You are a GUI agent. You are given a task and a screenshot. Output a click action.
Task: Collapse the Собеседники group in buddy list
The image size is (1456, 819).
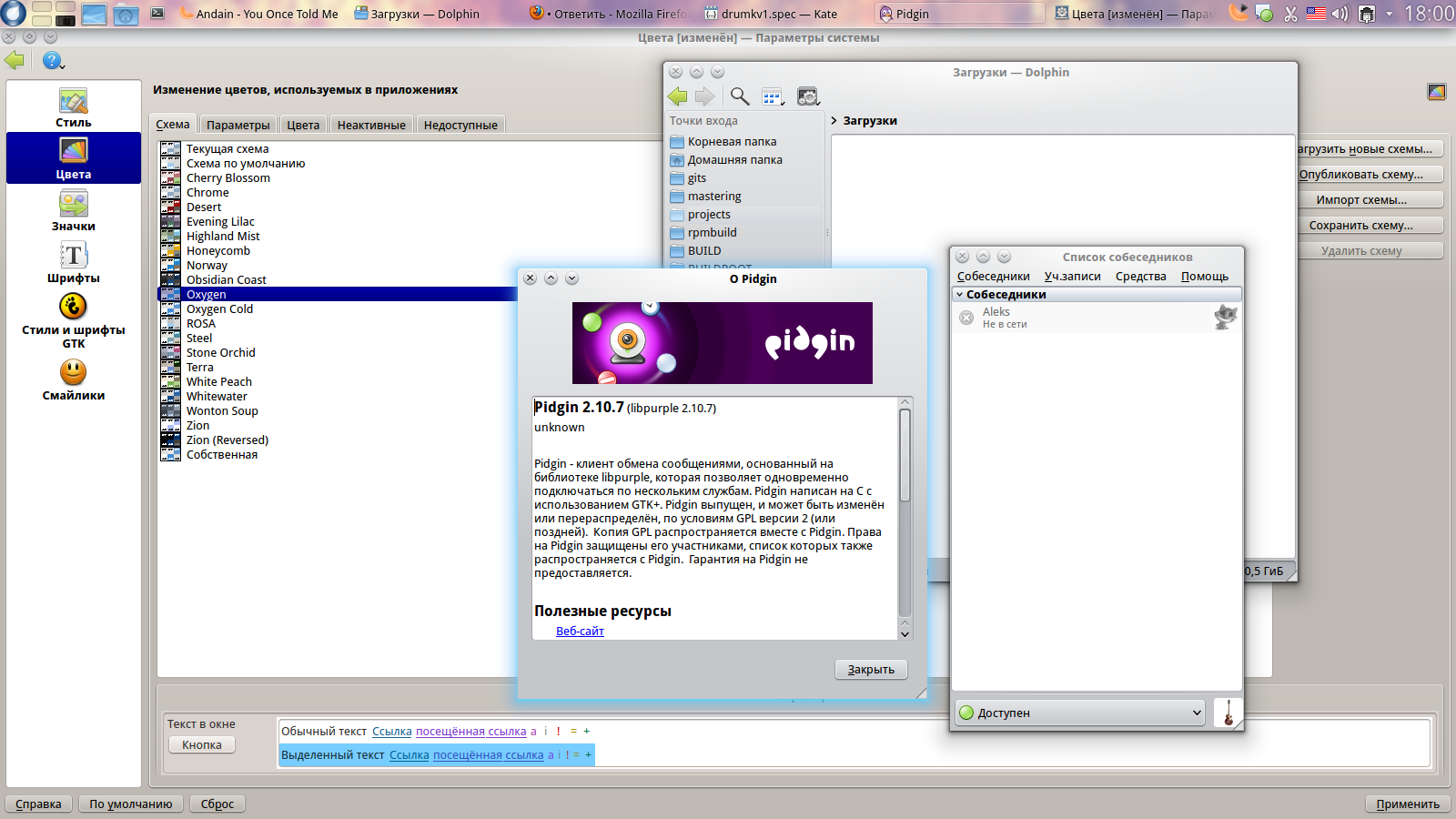959,295
